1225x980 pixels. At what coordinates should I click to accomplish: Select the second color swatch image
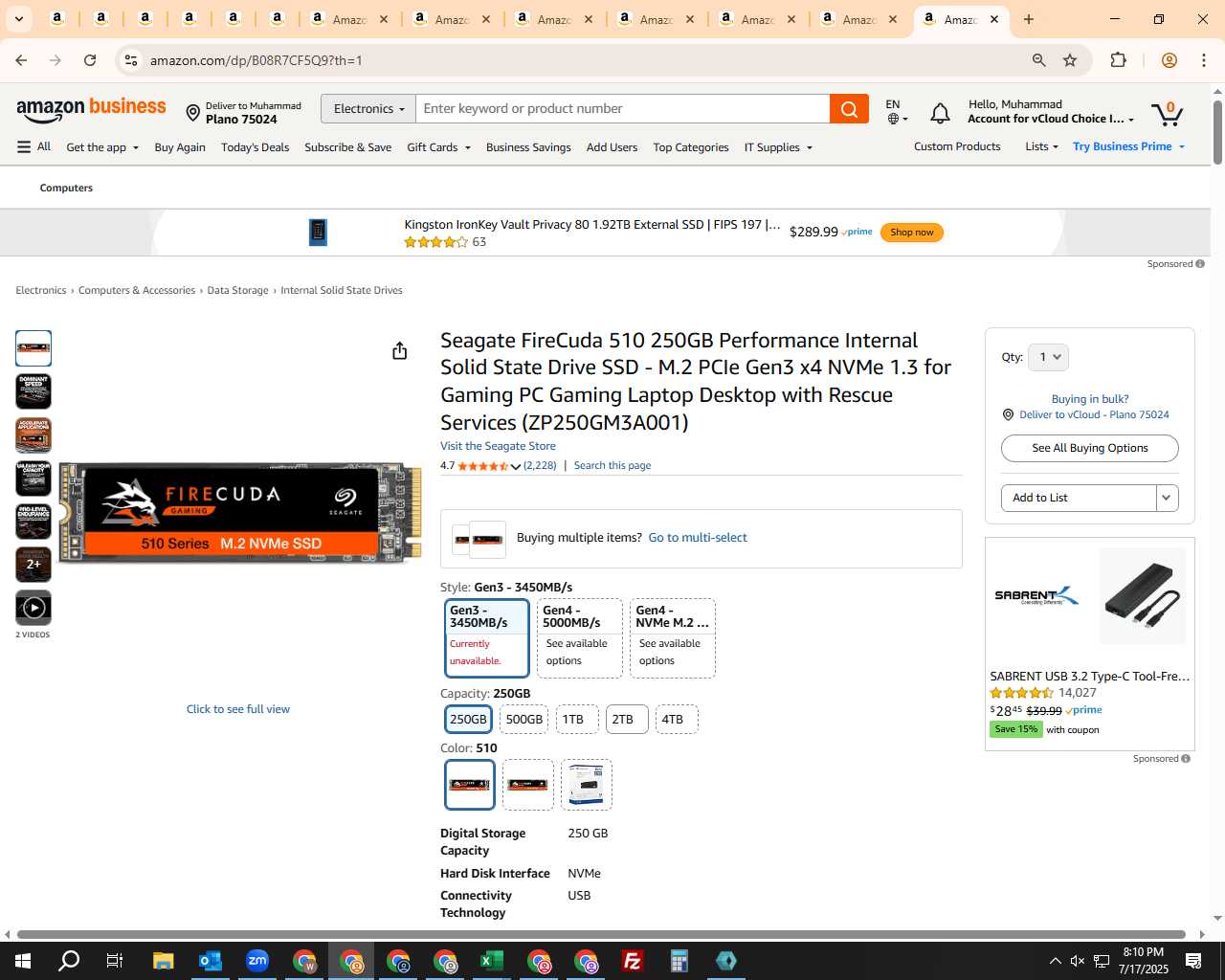527,785
